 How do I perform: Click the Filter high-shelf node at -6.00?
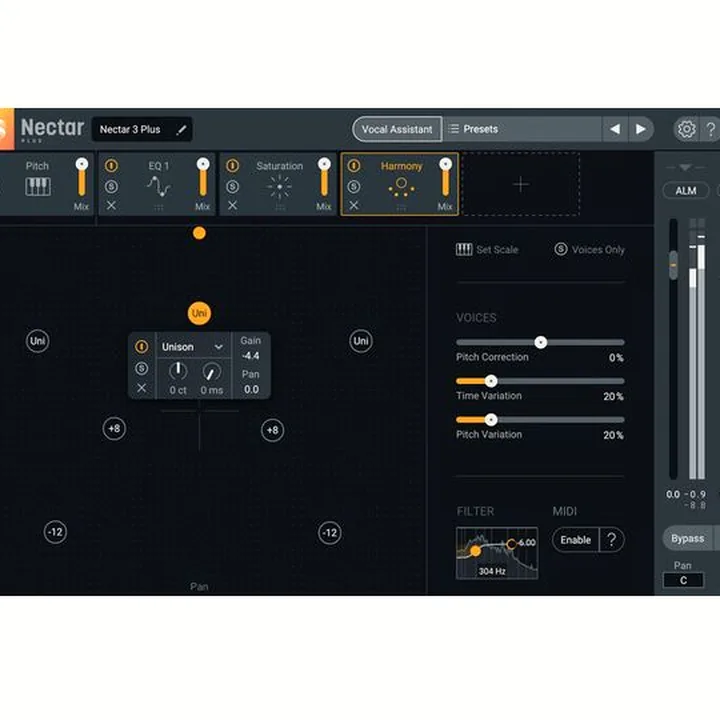511,544
